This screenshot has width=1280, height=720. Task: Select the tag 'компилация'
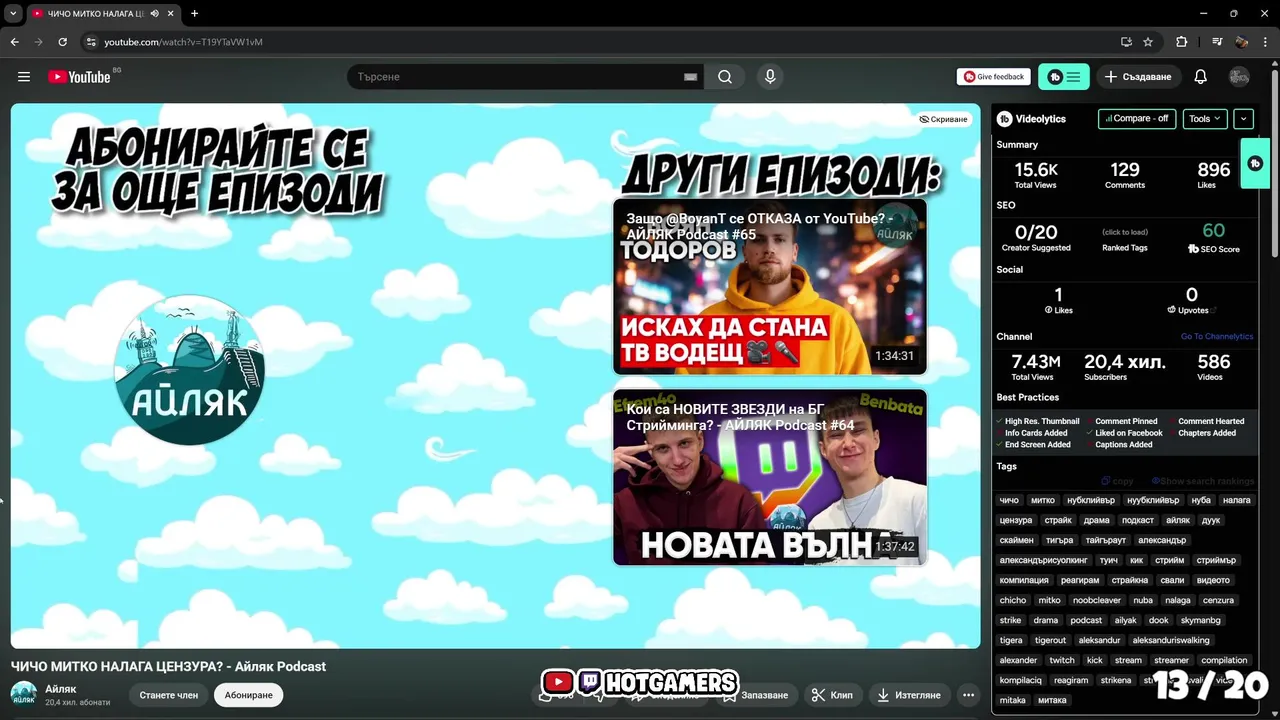point(1024,580)
